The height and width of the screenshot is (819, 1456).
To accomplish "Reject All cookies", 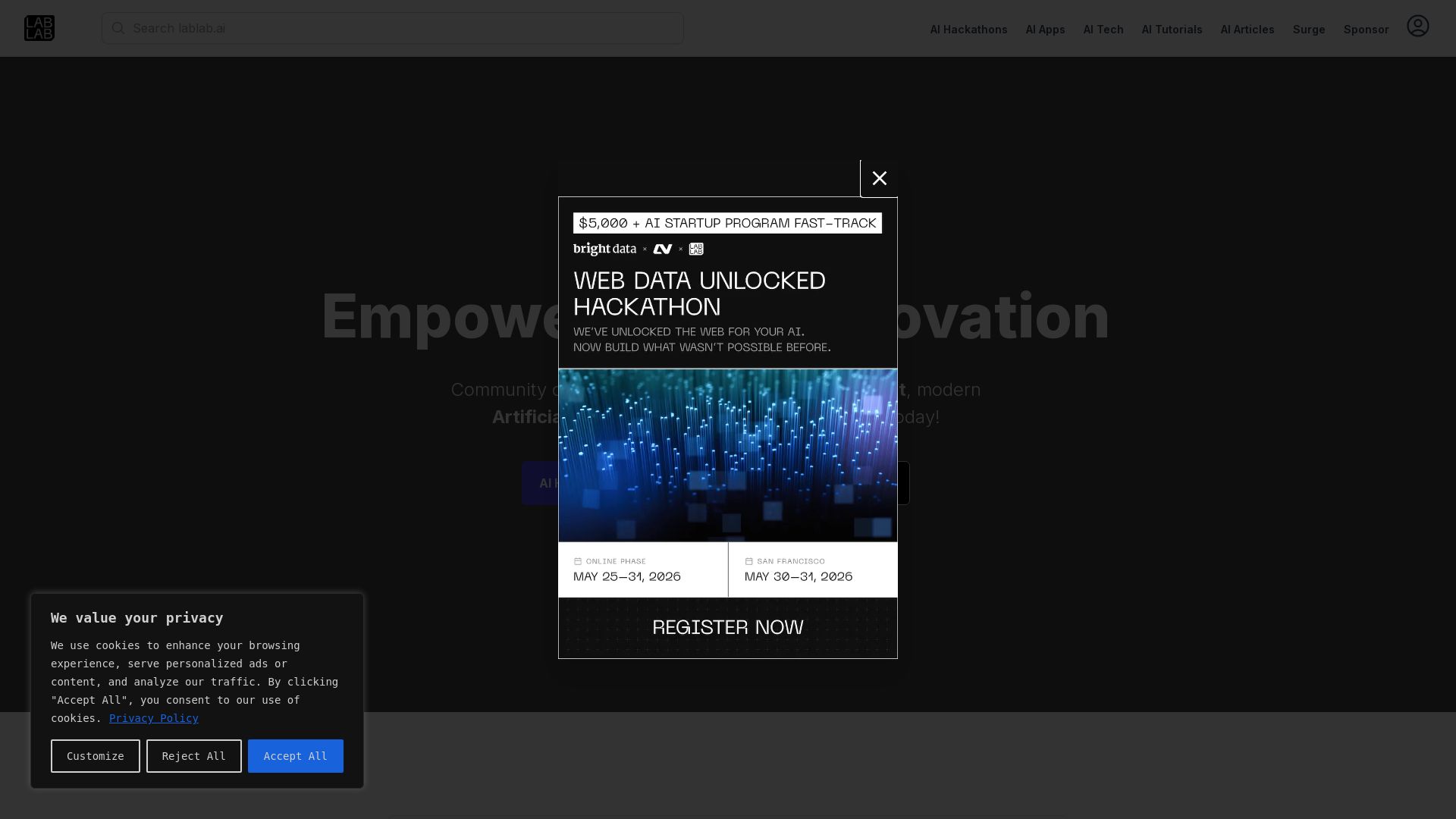I will pos(194,756).
